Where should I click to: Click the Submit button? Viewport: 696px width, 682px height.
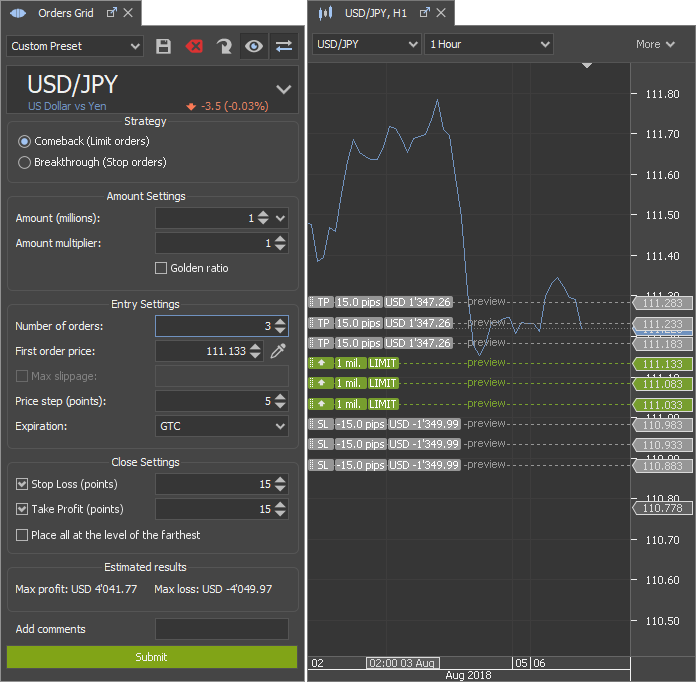(152, 657)
